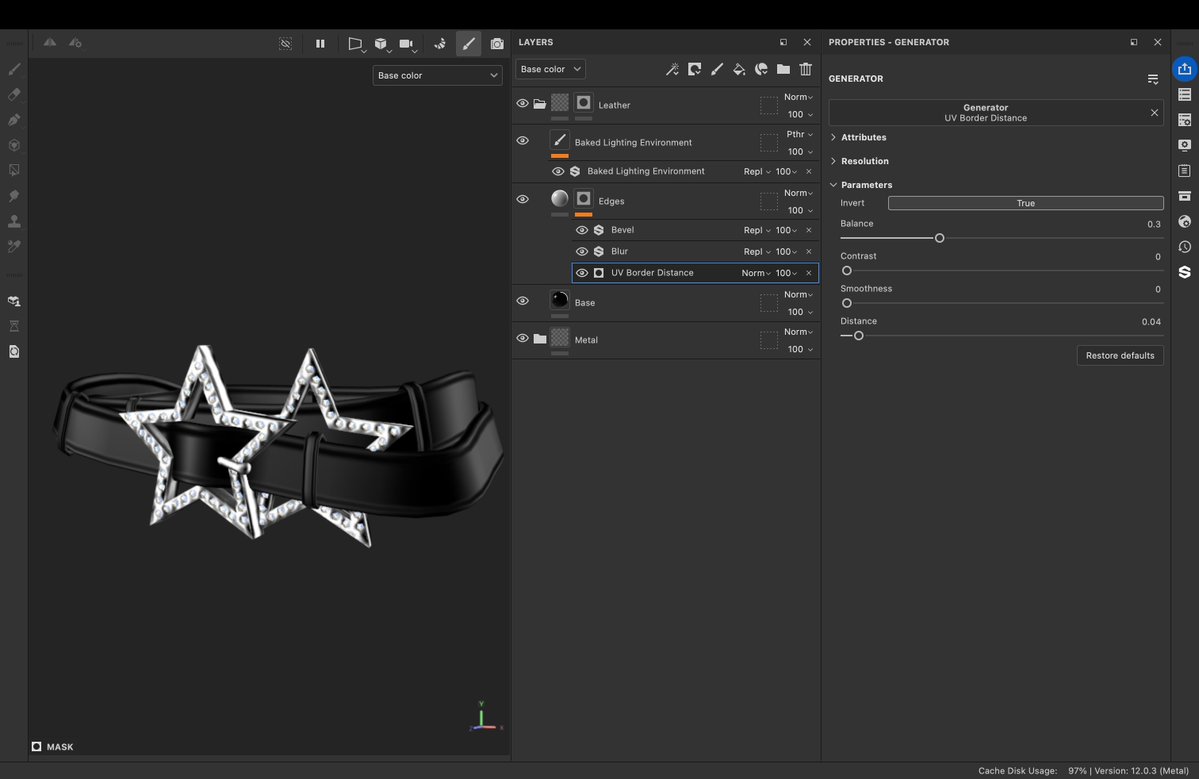Select the Material picker eyedropper tool

14,246
